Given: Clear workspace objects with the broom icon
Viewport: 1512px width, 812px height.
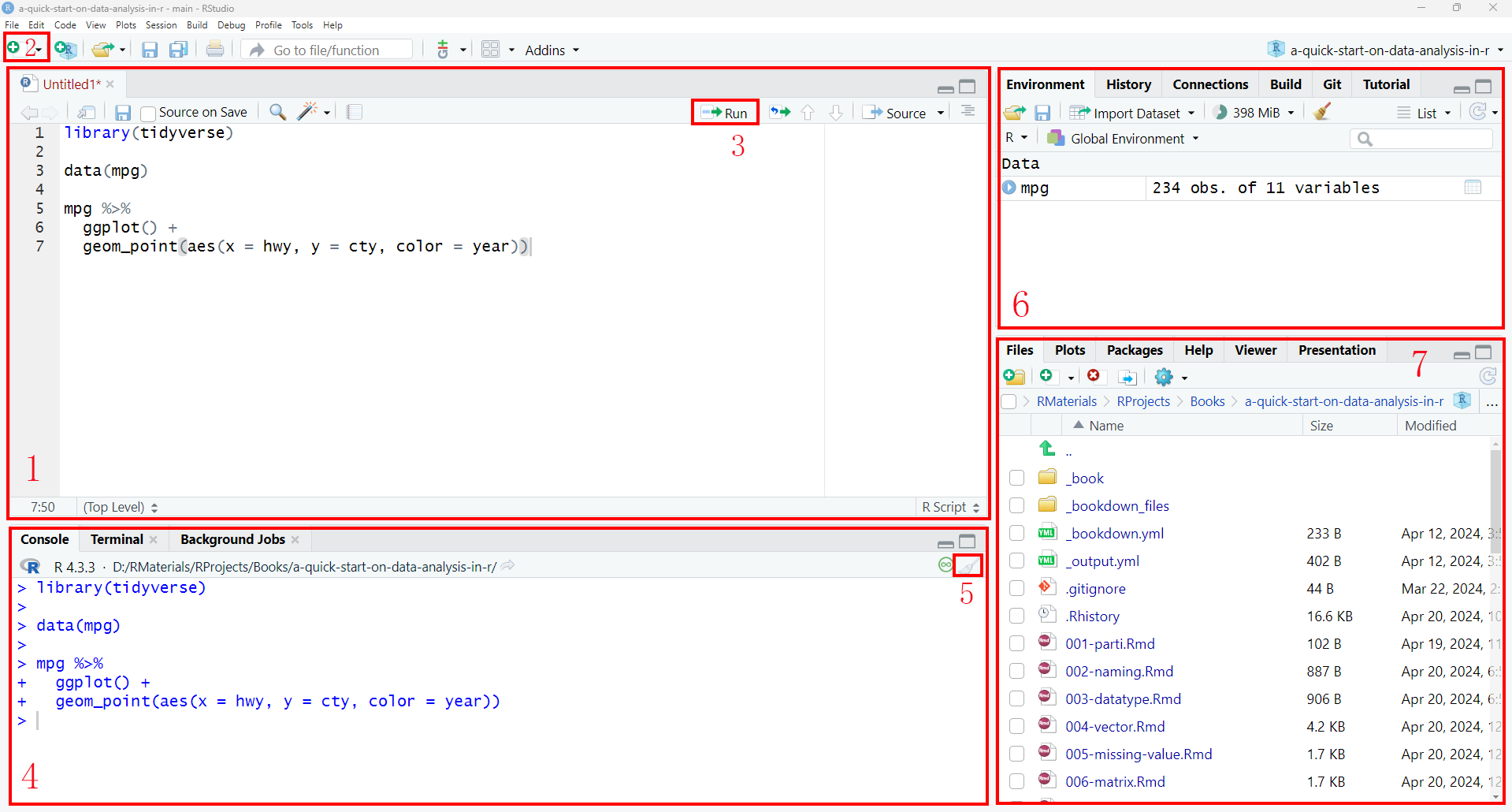Looking at the screenshot, I should coord(1323,112).
